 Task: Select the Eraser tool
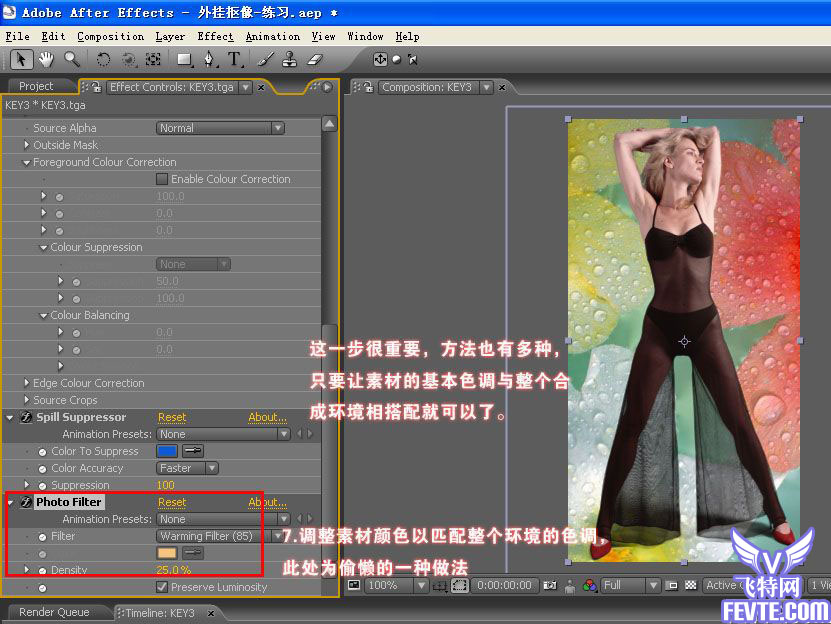(x=315, y=59)
